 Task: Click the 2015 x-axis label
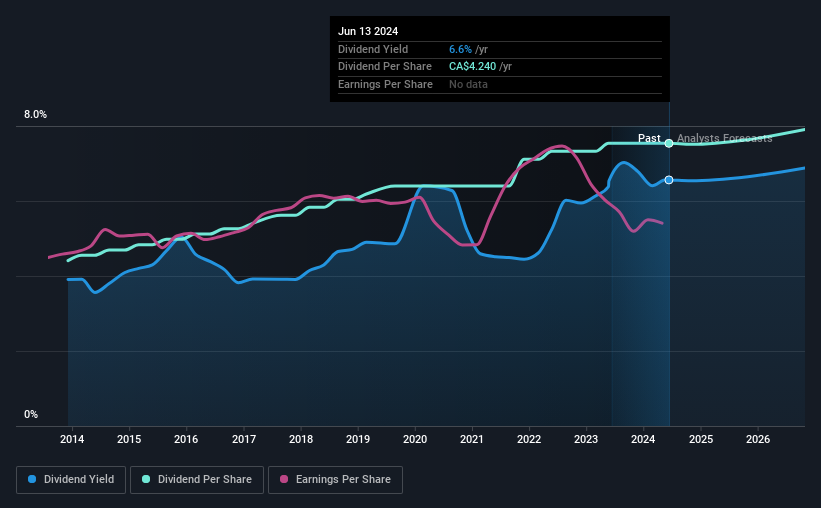[129, 439]
